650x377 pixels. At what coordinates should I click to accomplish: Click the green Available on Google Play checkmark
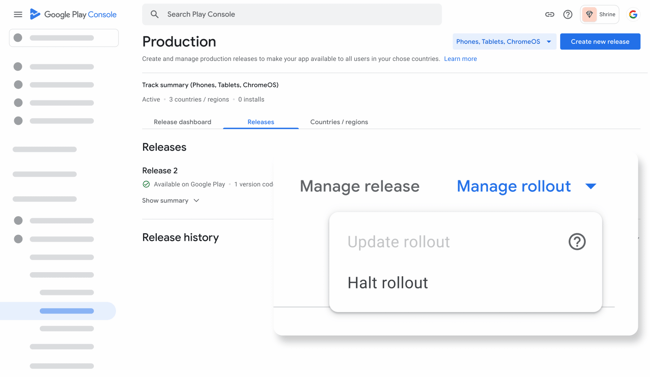click(146, 184)
